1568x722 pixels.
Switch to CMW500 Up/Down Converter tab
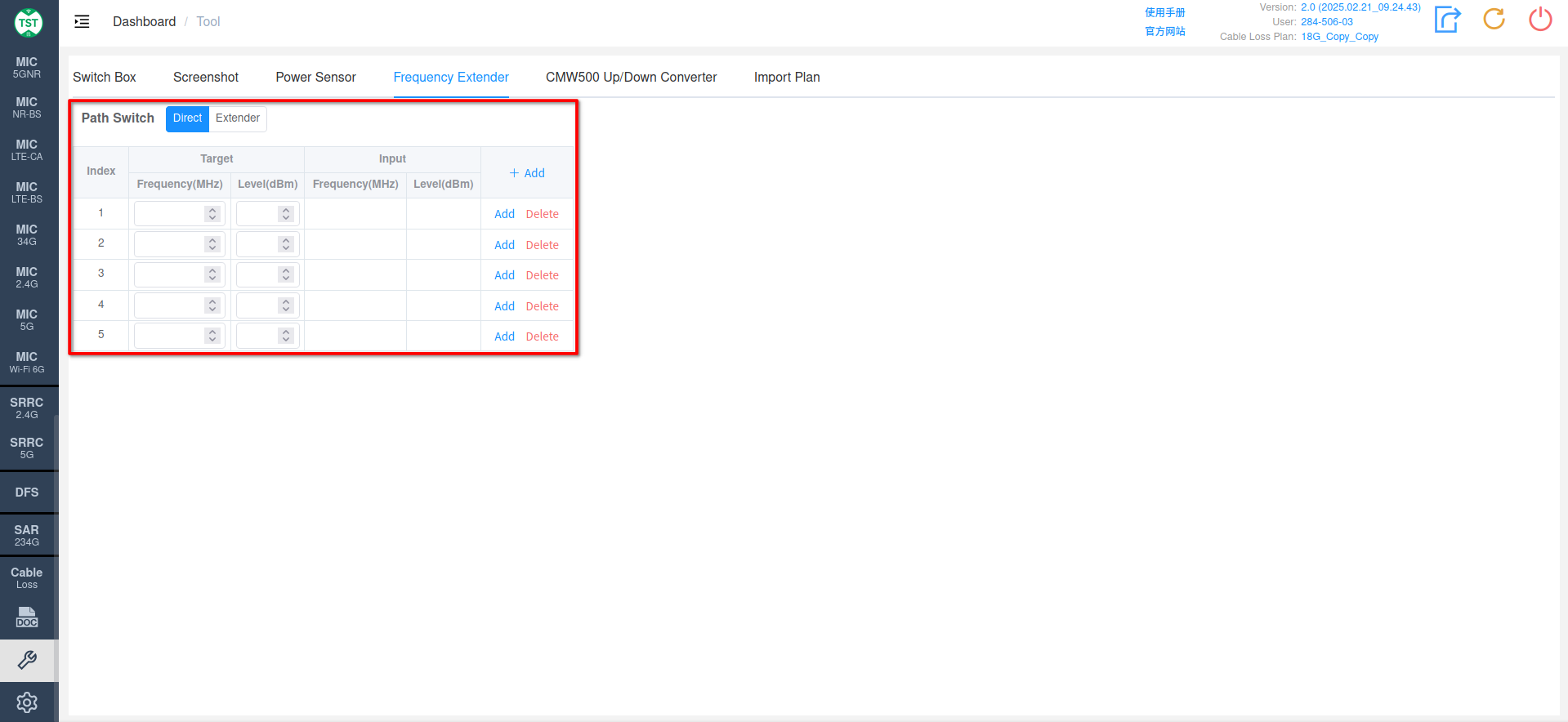tap(631, 77)
